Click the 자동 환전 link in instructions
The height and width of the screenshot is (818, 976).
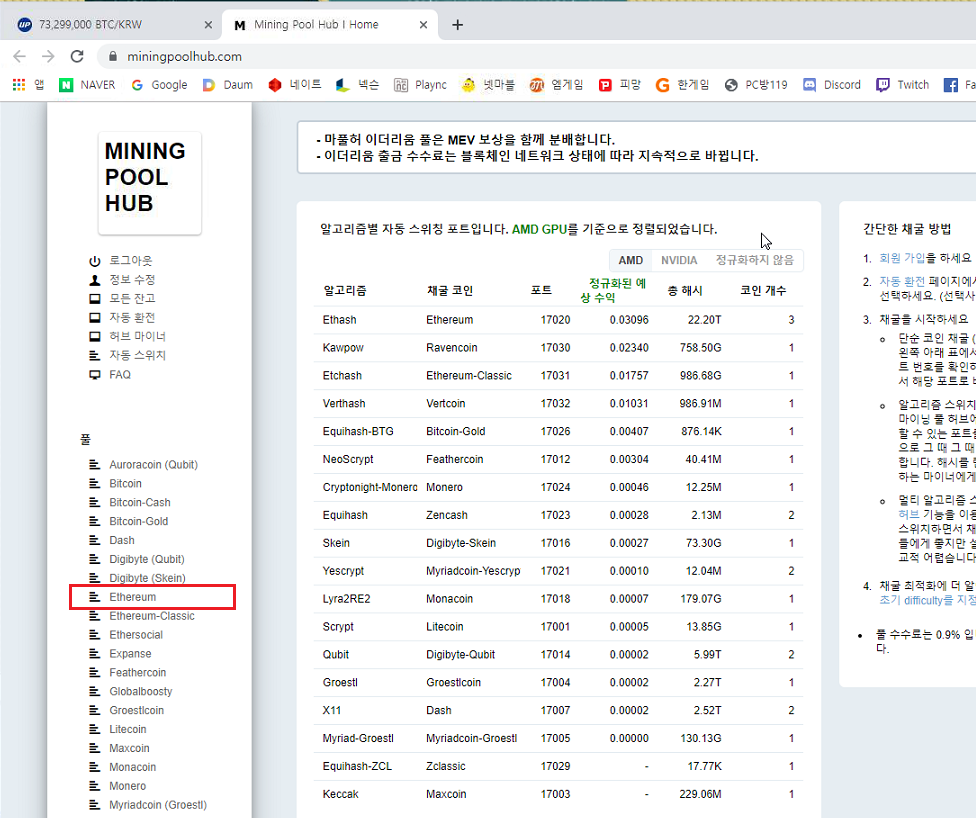point(902,281)
